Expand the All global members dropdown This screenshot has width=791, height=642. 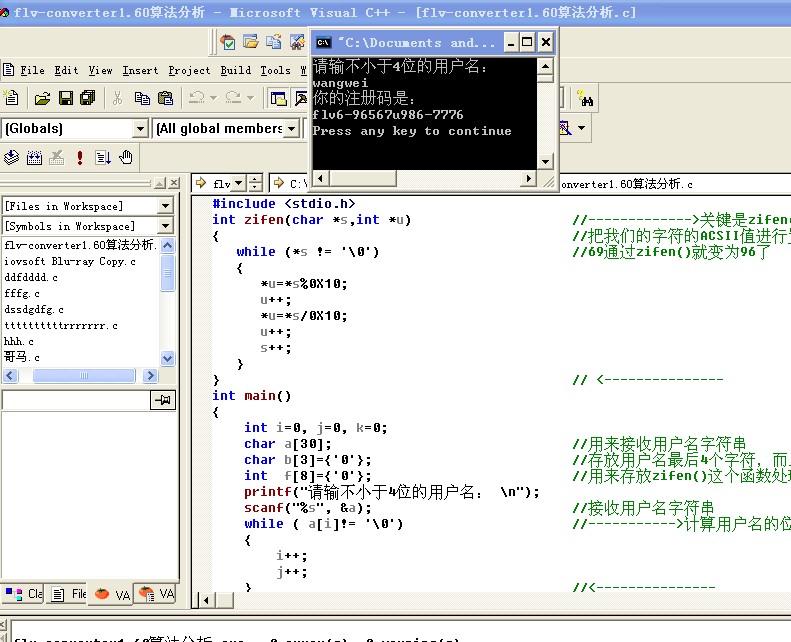click(x=290, y=129)
